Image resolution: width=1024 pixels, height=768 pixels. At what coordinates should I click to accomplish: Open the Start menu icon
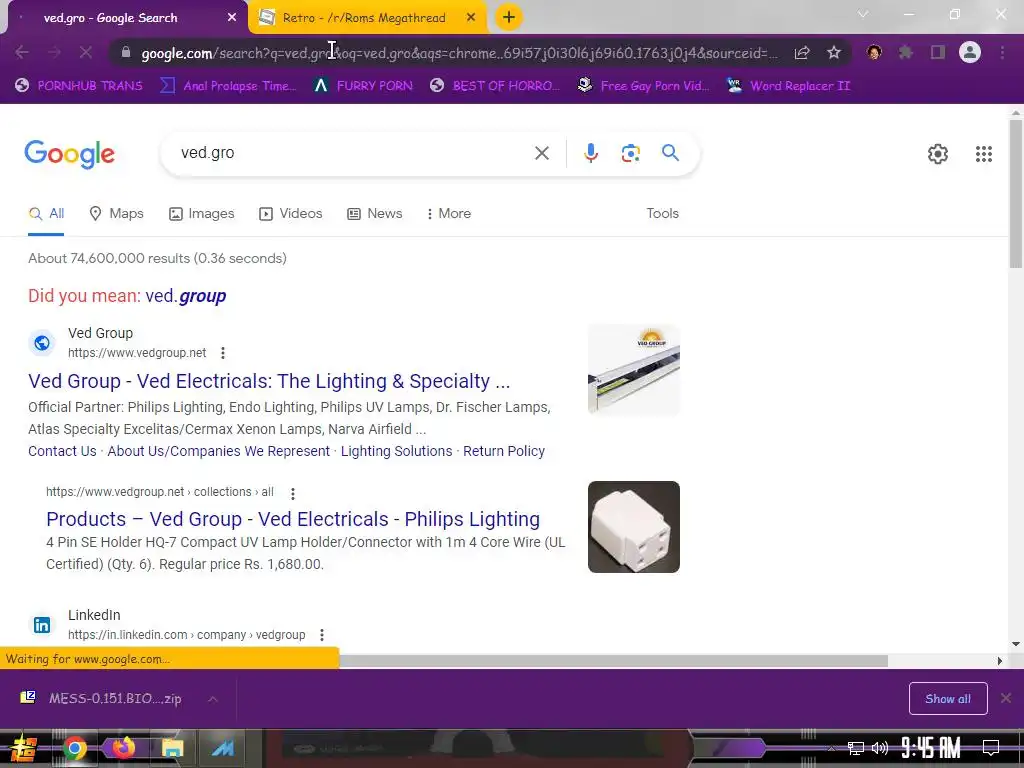(x=22, y=748)
